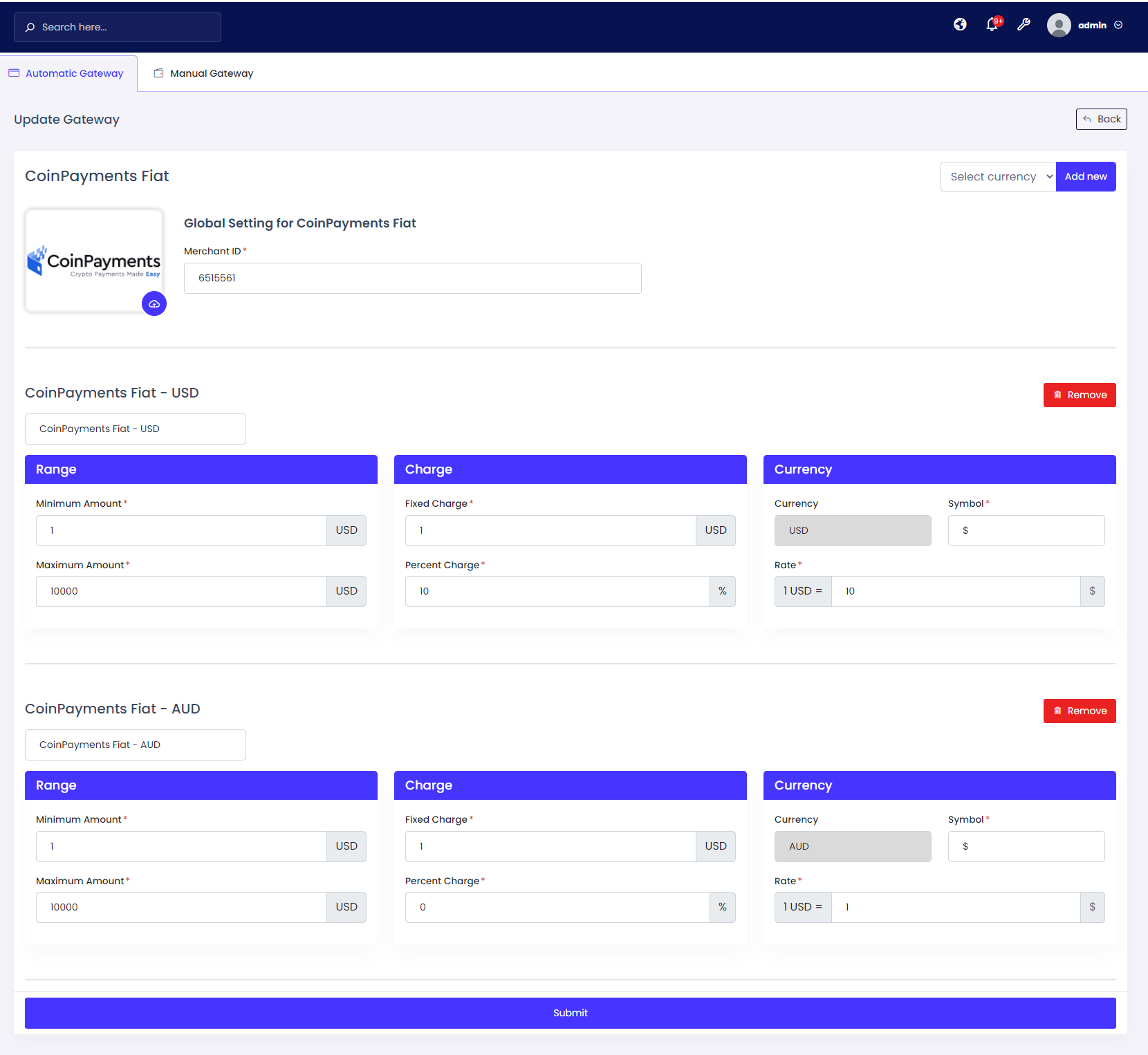This screenshot has height=1055, width=1148.
Task: Click the search magnifier icon
Action: (30, 28)
